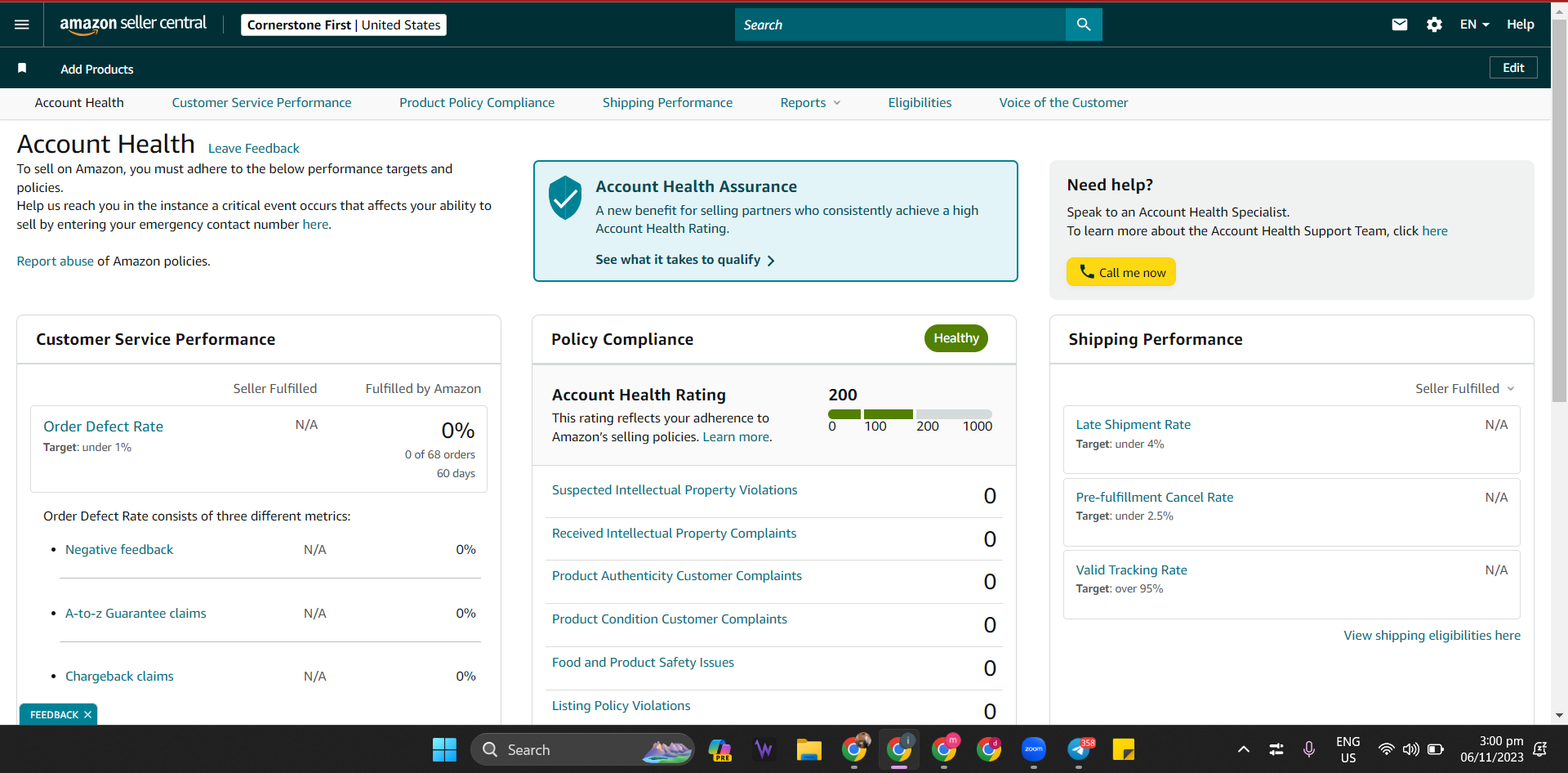
Task: Open Listing Policy Violations link
Action: click(x=621, y=706)
